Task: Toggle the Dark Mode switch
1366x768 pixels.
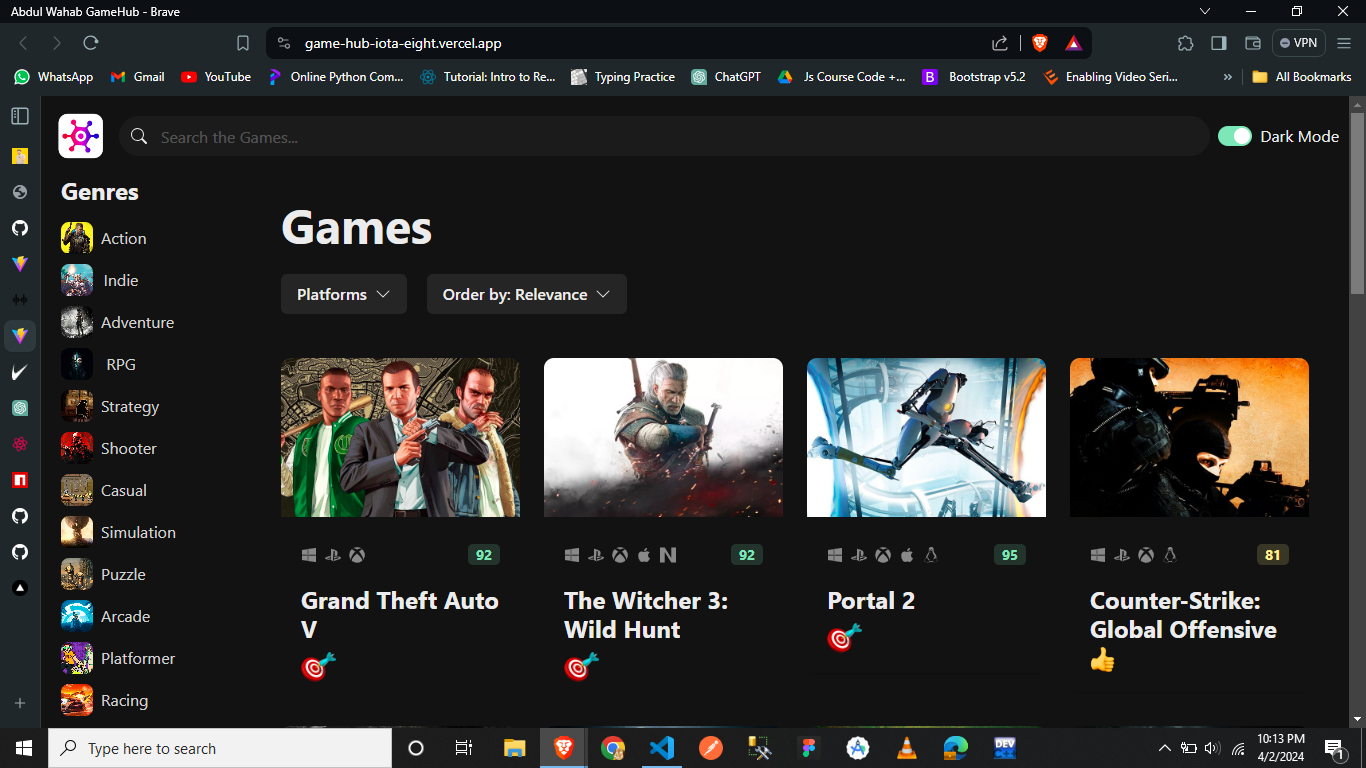Action: tap(1235, 136)
